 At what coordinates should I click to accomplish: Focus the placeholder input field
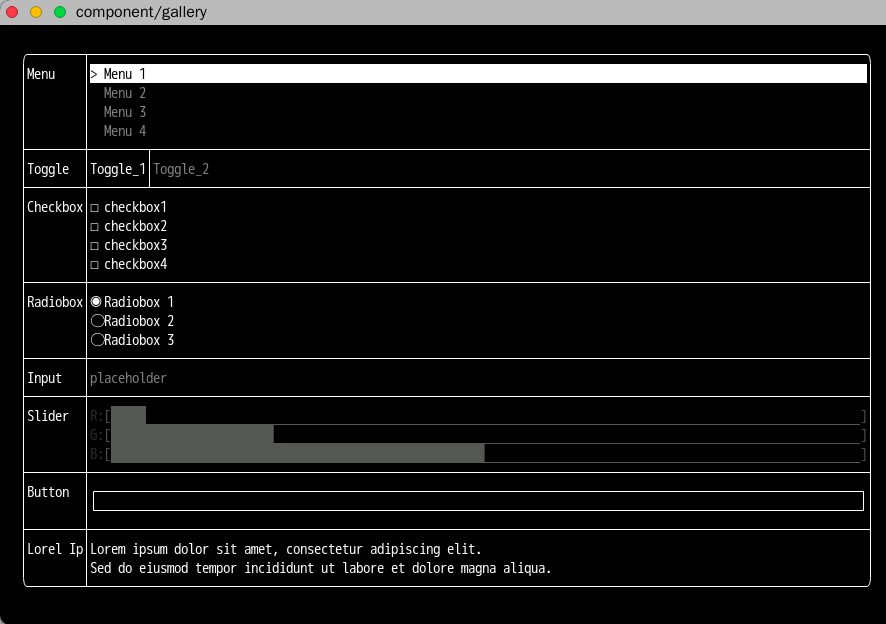(x=478, y=378)
